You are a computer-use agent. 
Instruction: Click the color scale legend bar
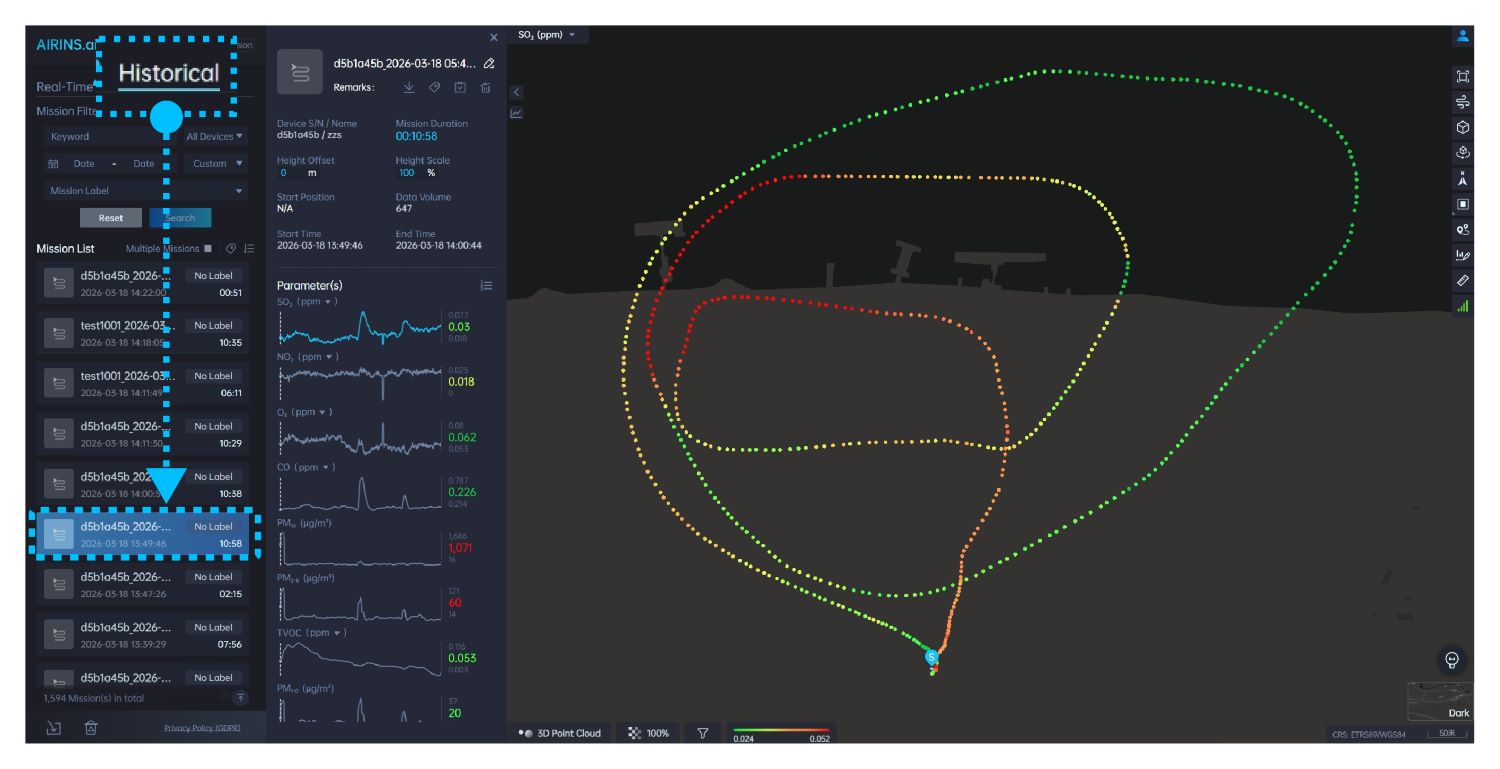point(780,733)
